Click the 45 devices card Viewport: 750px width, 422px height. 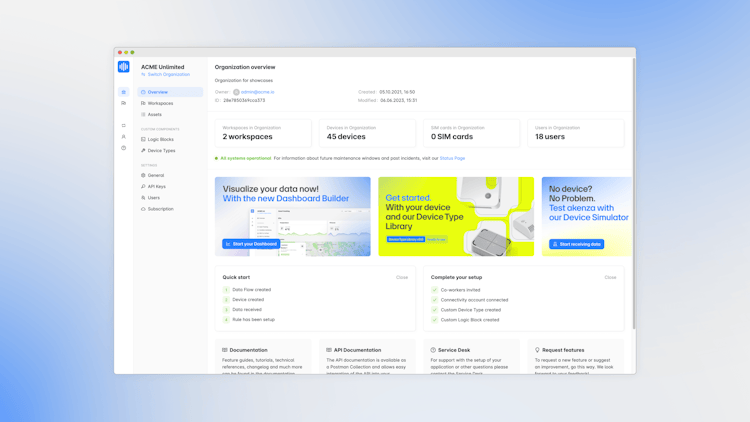pos(367,133)
